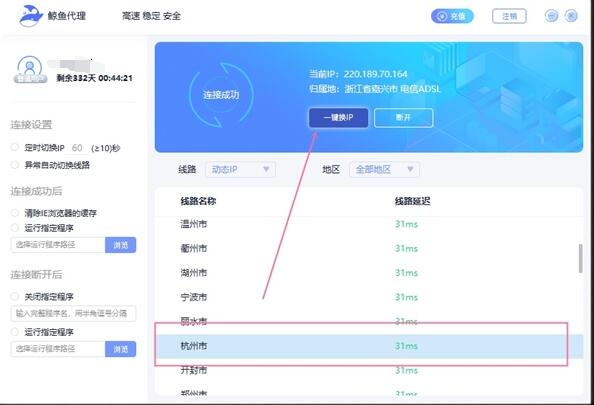
Task: Click the route list vertical scrollbar
Action: coord(580,258)
